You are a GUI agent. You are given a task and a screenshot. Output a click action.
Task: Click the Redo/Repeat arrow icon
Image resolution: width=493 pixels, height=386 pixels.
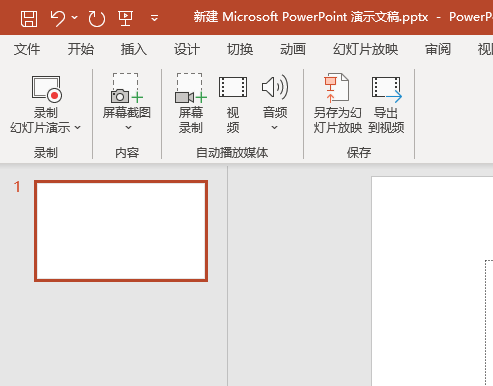(97, 18)
